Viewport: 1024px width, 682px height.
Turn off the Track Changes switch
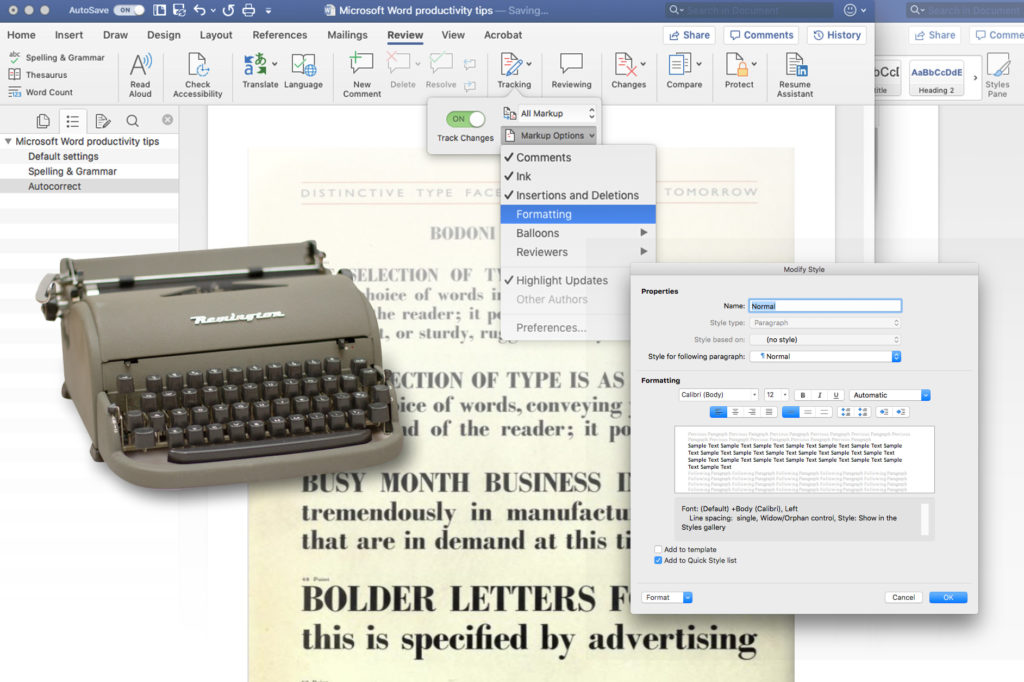coord(466,119)
